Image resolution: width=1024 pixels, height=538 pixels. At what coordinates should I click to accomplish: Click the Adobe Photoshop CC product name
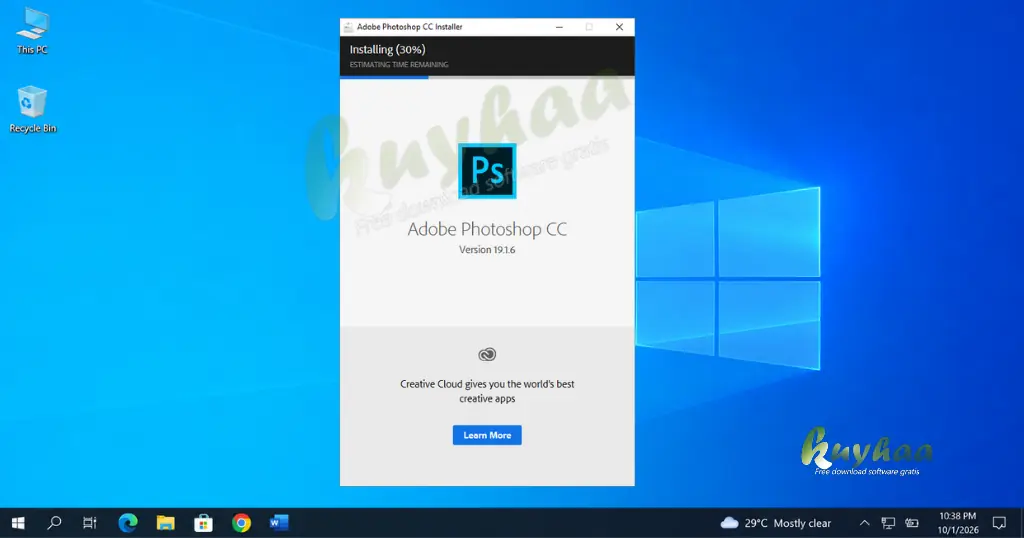click(x=487, y=229)
